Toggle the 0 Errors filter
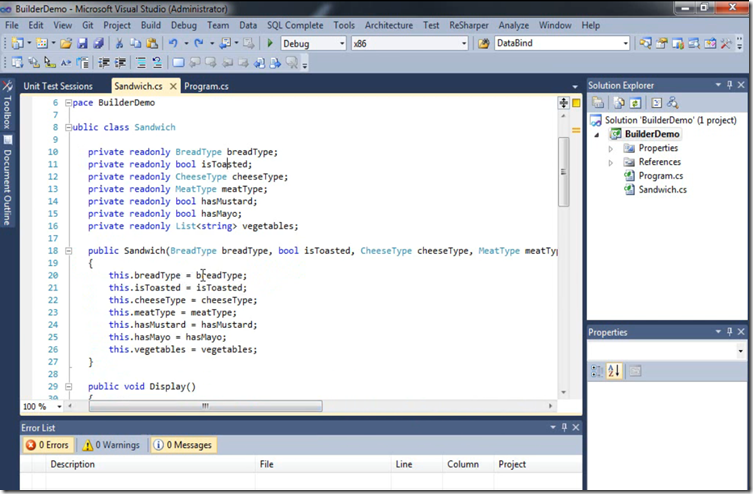Image resolution: width=753 pixels, height=494 pixels. (48, 445)
